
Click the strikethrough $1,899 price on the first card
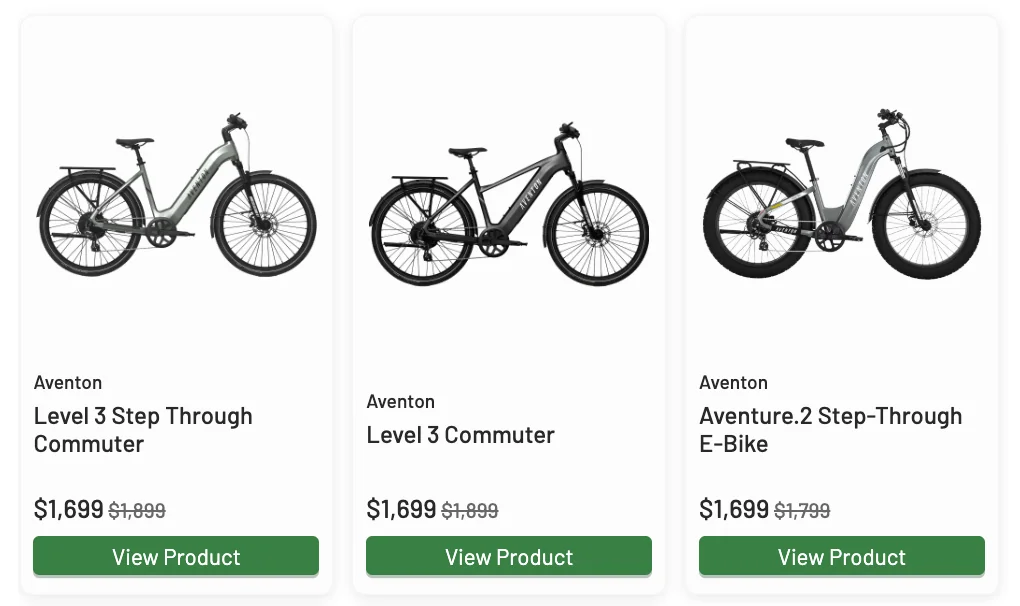click(136, 511)
